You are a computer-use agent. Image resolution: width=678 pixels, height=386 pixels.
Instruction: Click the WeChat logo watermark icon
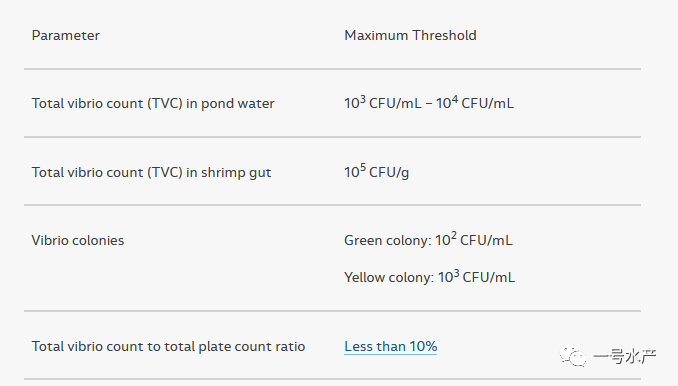click(573, 355)
